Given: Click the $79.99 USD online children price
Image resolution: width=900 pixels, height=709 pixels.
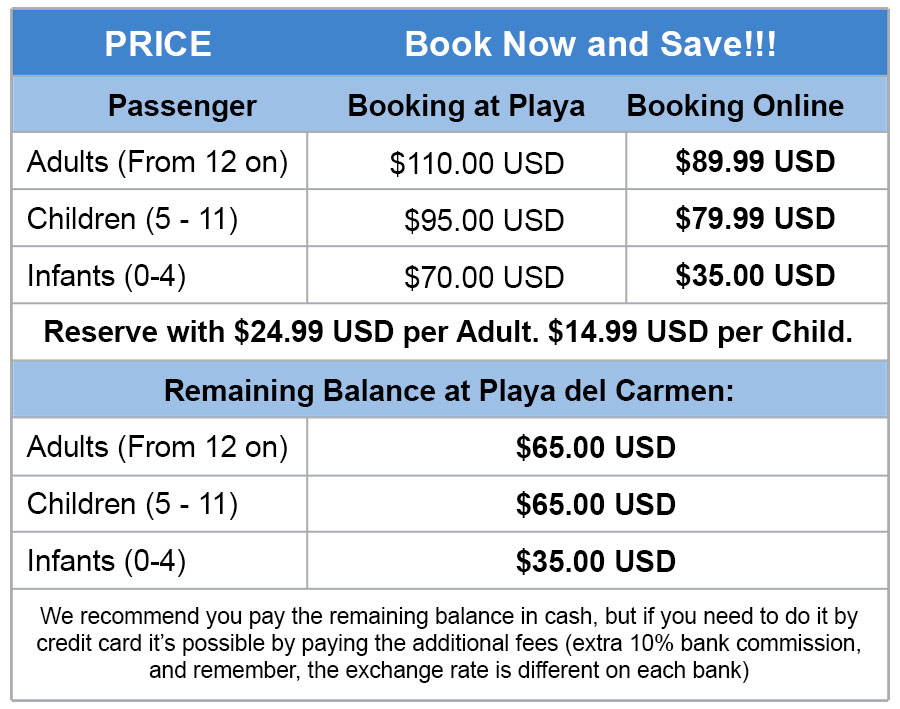Looking at the screenshot, I should (755, 219).
